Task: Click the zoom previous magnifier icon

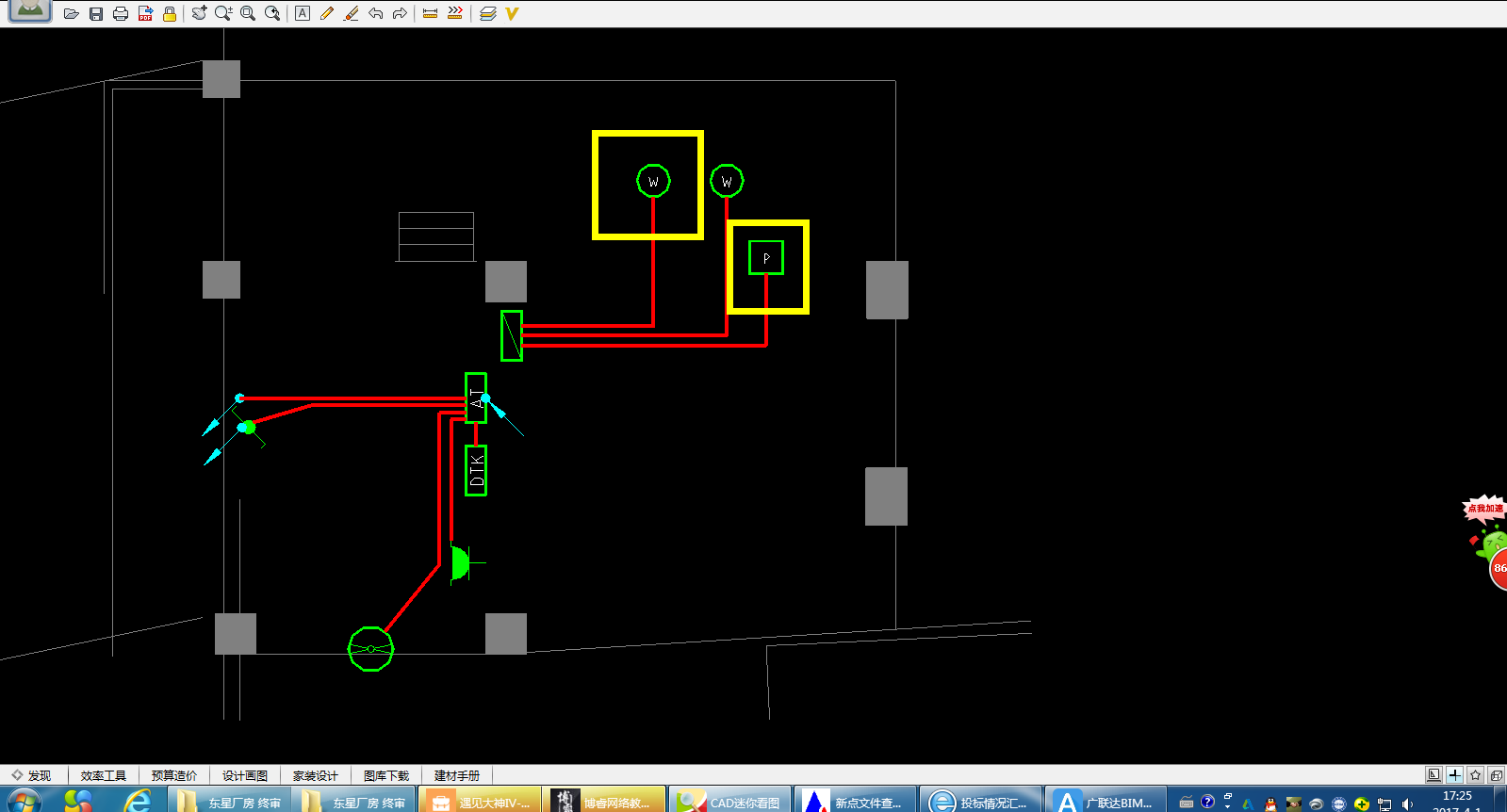Action: coord(272,13)
